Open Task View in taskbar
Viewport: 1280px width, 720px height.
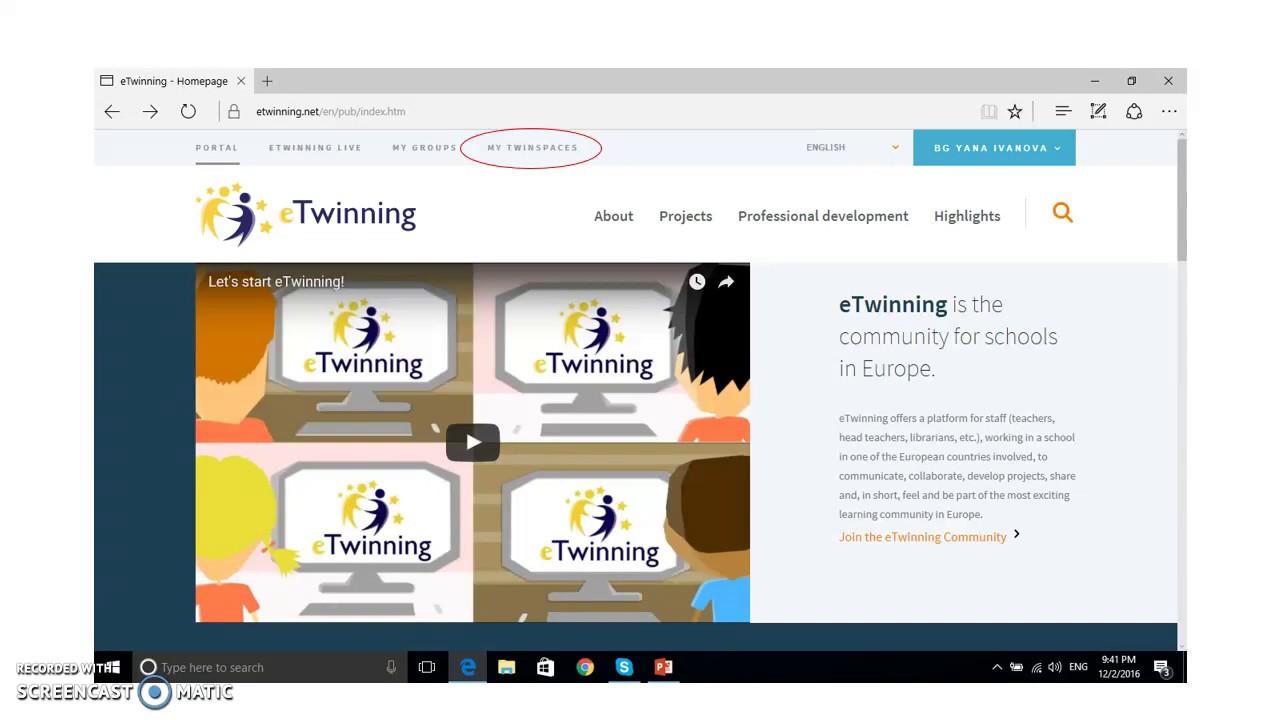[427, 667]
